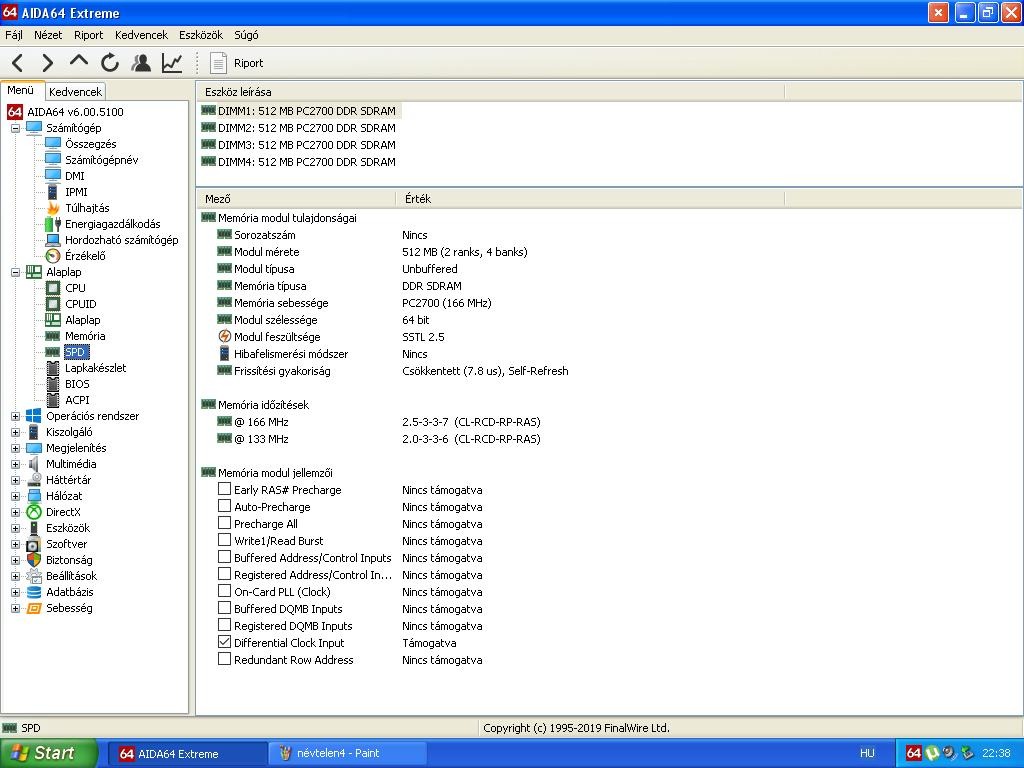Select the Túlhajtás flame icon
Viewport: 1024px width, 768px height.
[53, 208]
